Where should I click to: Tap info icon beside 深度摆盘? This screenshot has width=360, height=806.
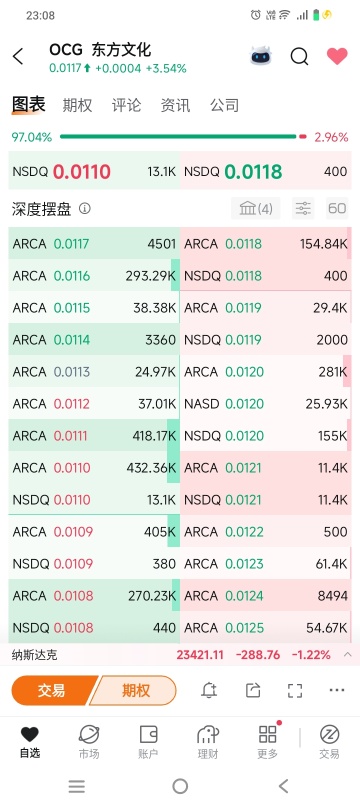(85, 209)
